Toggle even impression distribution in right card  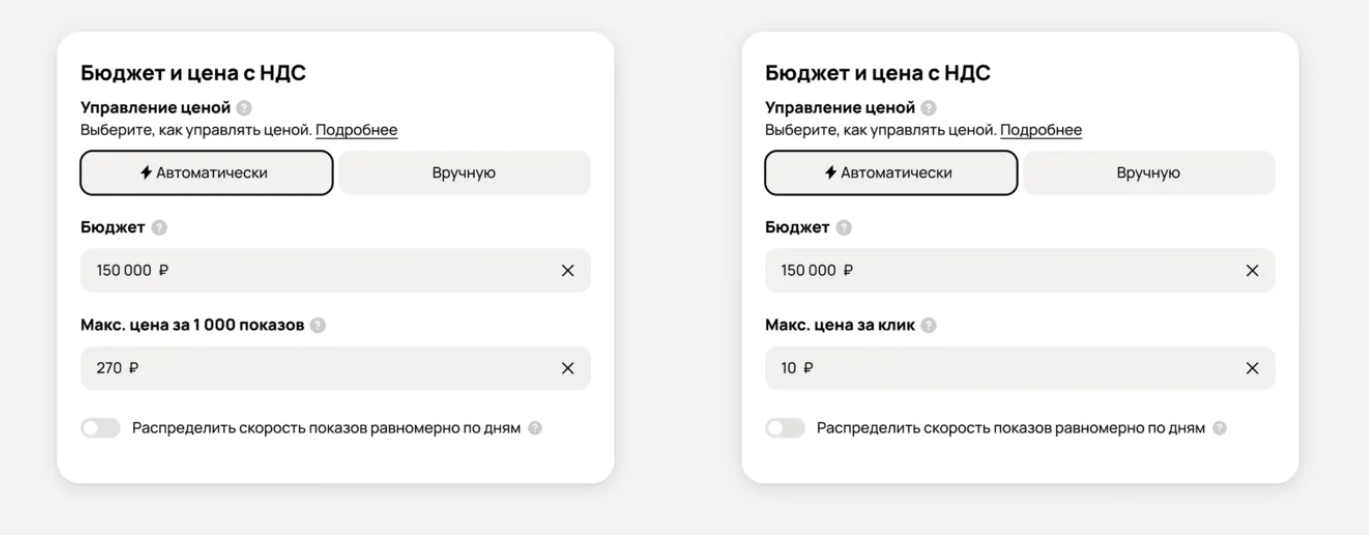click(785, 428)
